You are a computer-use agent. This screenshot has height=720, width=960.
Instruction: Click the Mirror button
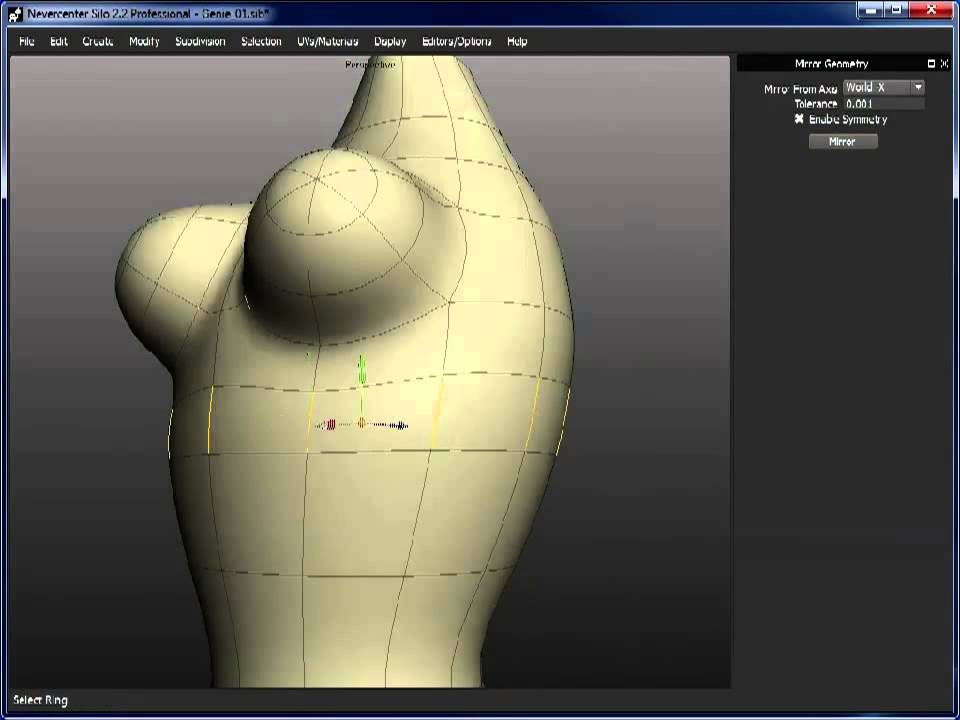click(x=842, y=141)
